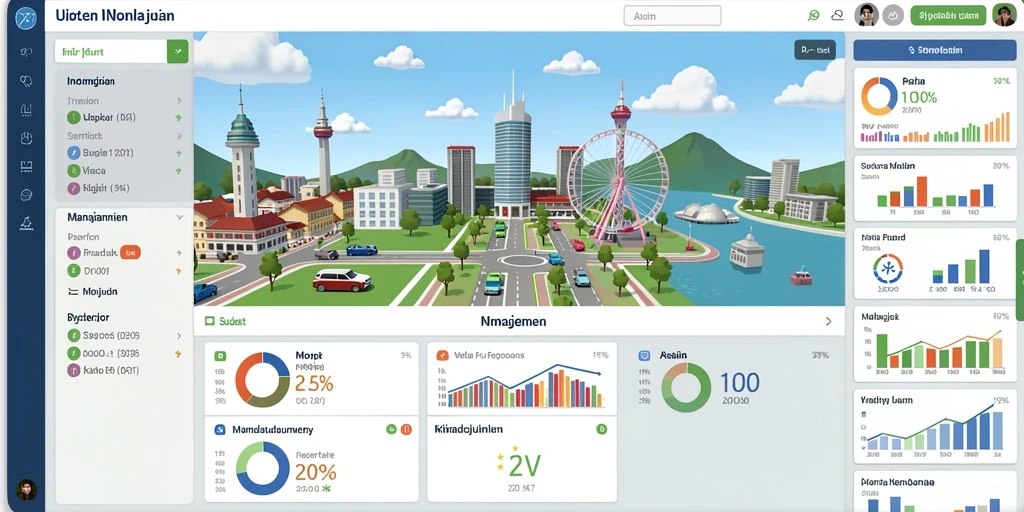Click the Pelia donut chart ring
The width and height of the screenshot is (1024, 512).
click(879, 96)
